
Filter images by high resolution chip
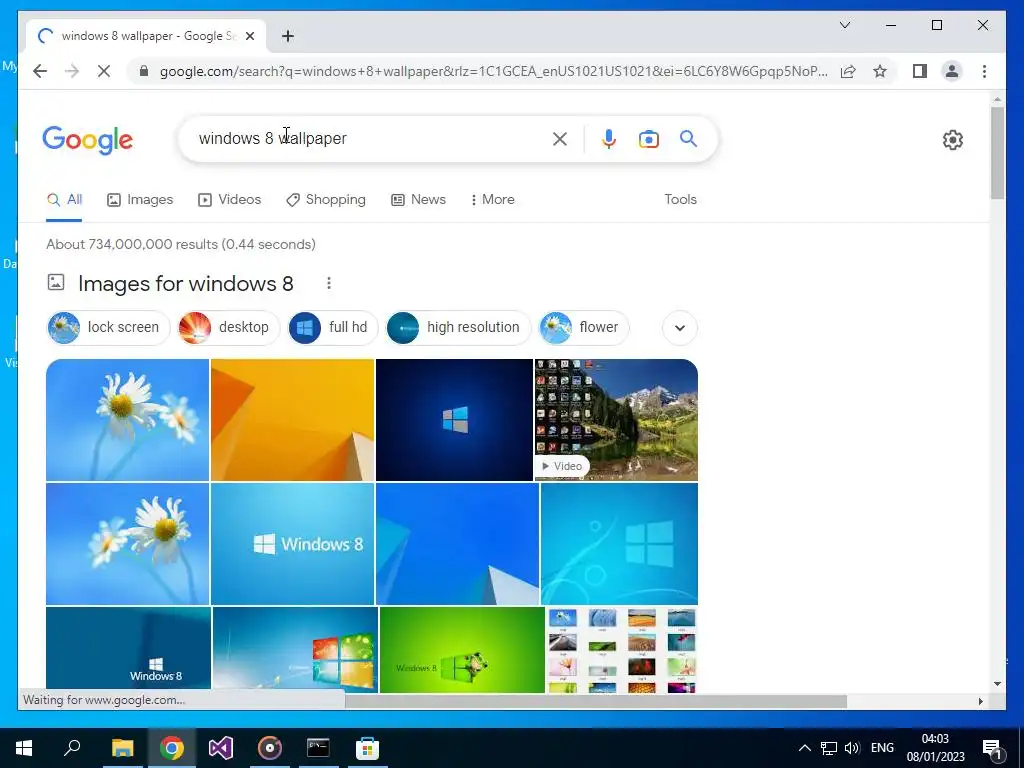click(458, 327)
